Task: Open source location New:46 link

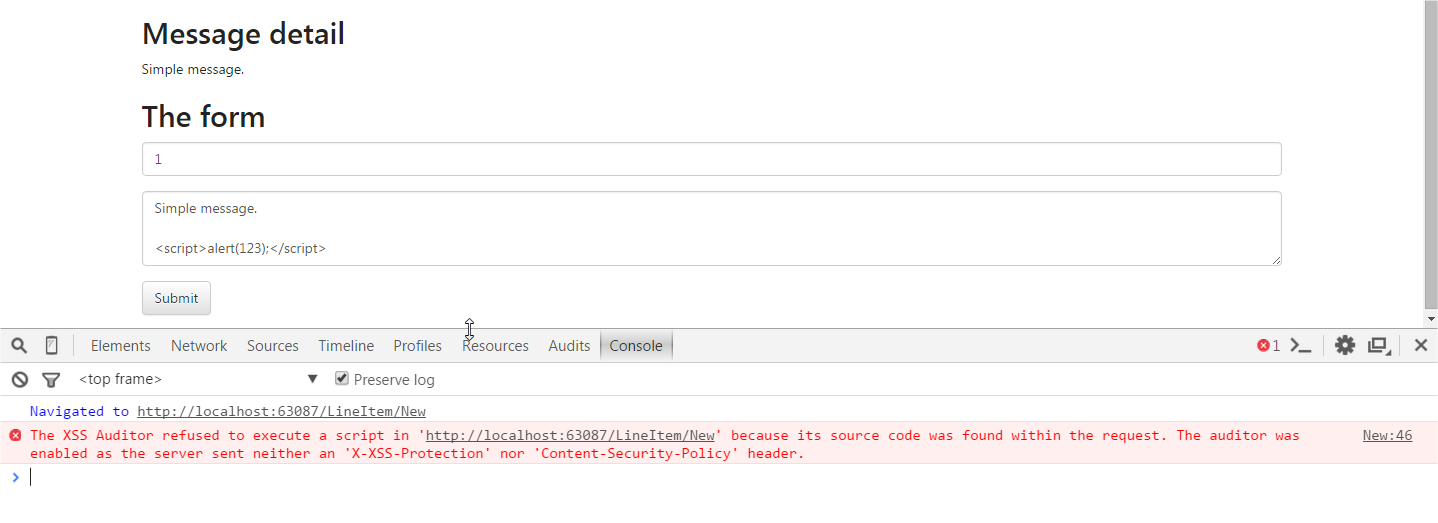Action: point(1387,435)
